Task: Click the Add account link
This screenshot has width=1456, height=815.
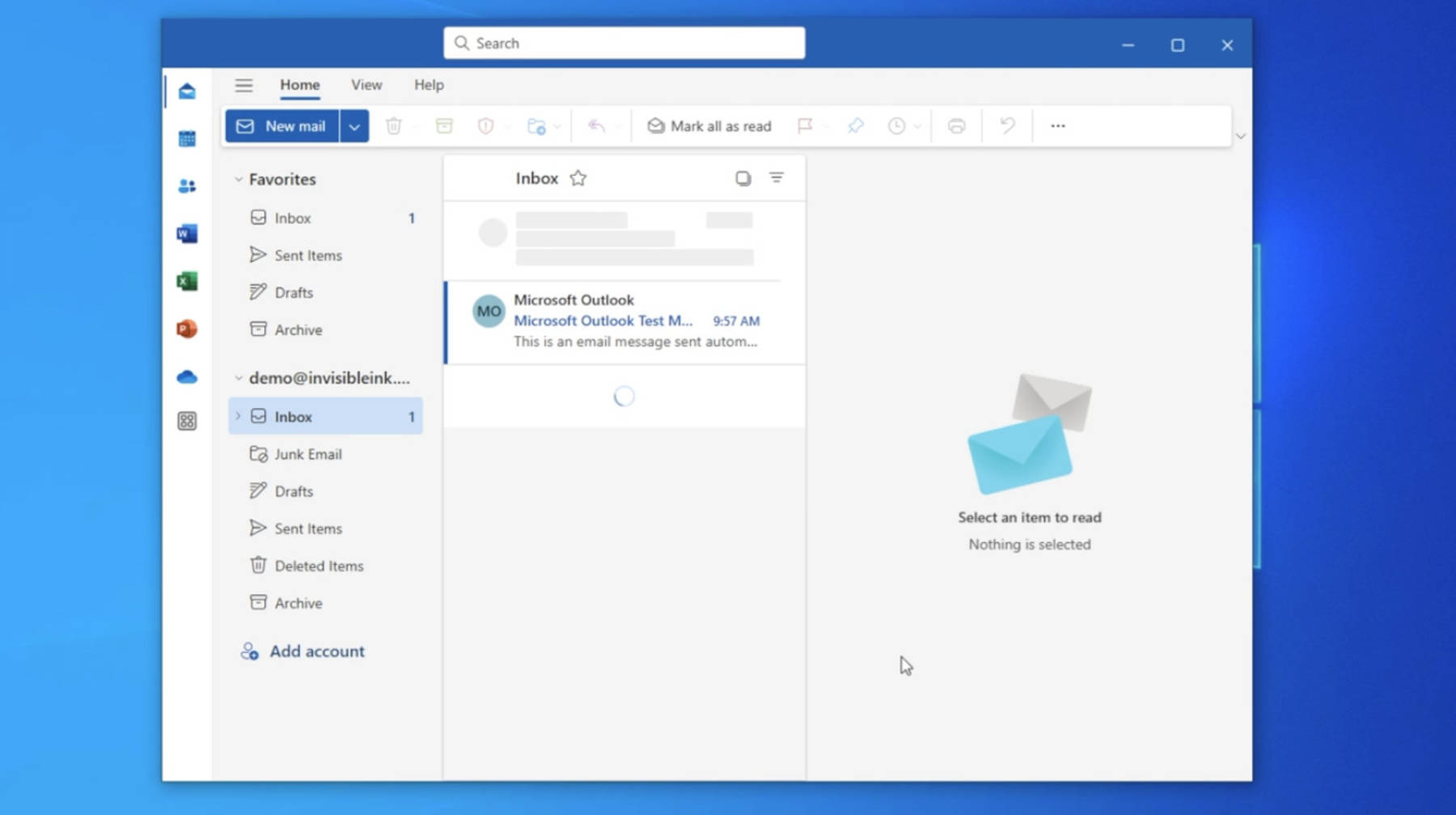Action: click(x=303, y=652)
